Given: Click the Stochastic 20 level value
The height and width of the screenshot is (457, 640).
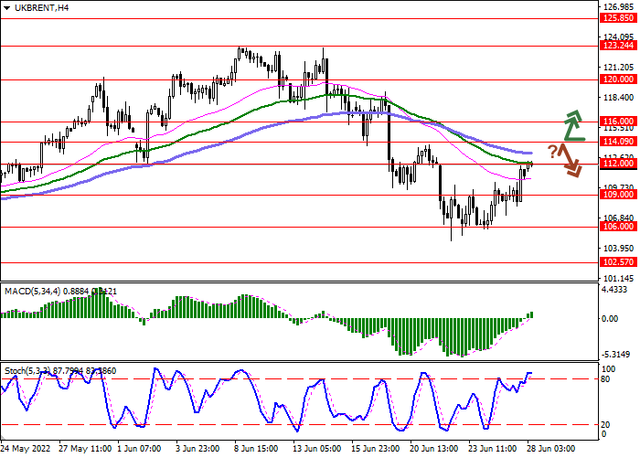Looking at the screenshot, I should pos(606,425).
